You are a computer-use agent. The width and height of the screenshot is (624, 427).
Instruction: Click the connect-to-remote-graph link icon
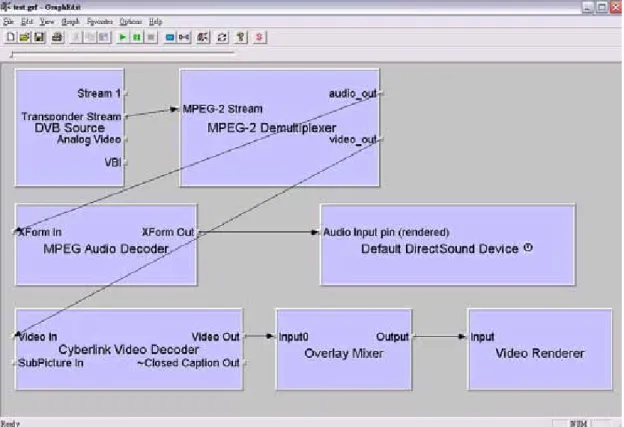(184, 37)
